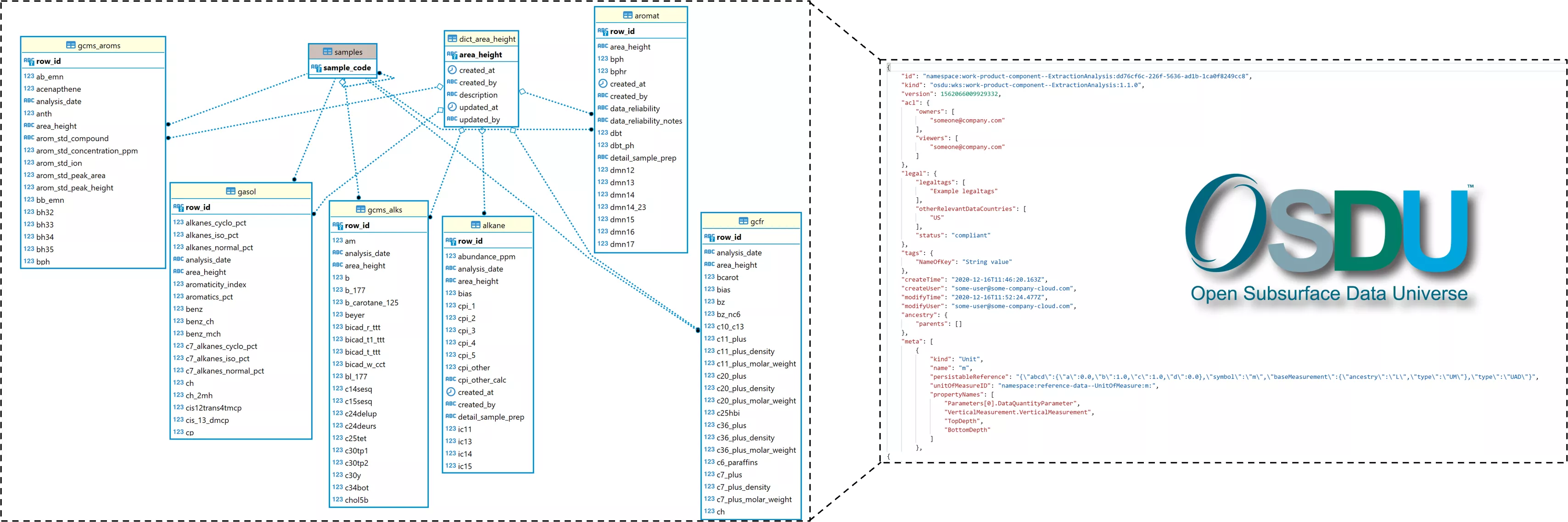Click the key icon of gcfr row_id

coord(710,237)
